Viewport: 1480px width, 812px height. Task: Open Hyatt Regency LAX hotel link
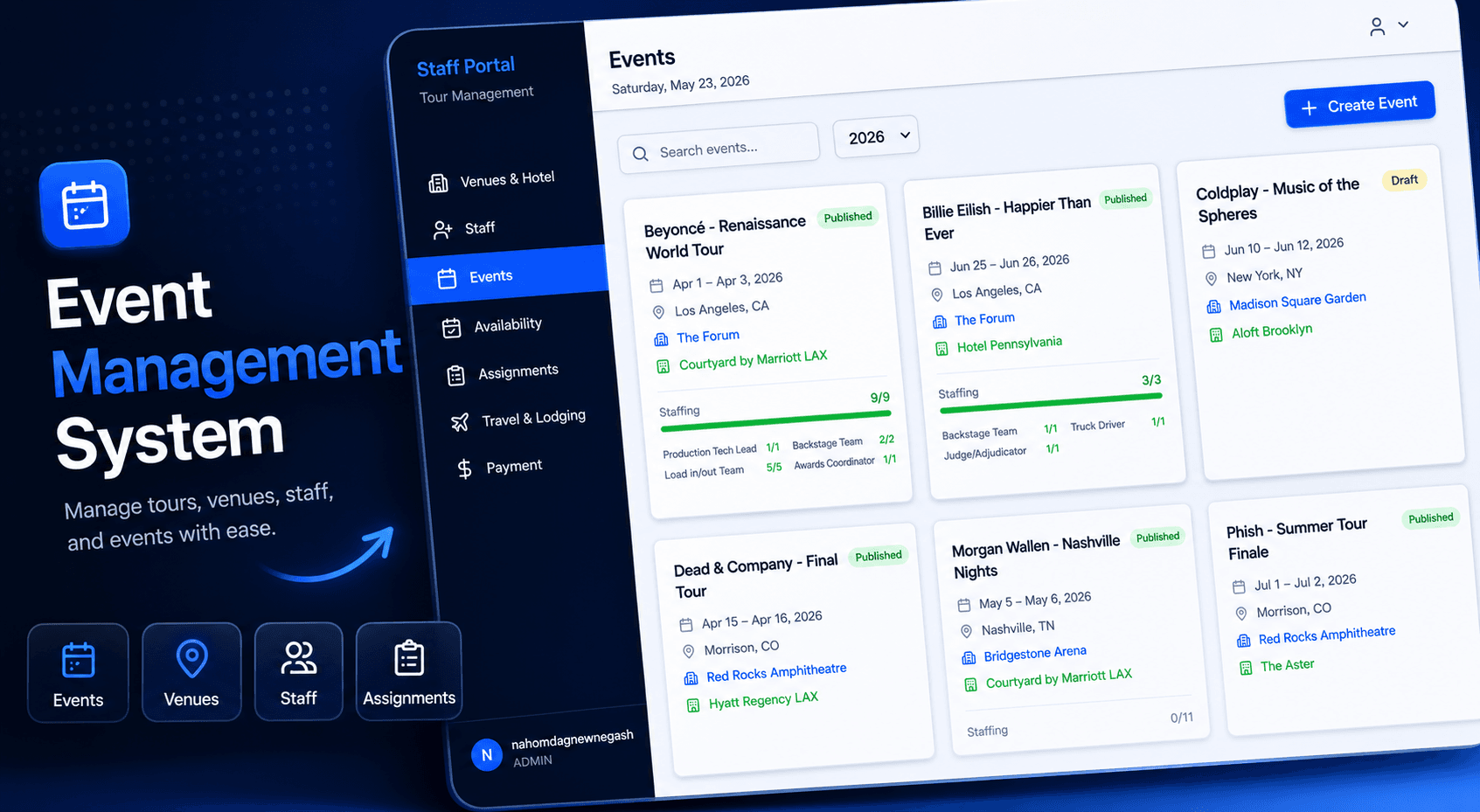(763, 700)
